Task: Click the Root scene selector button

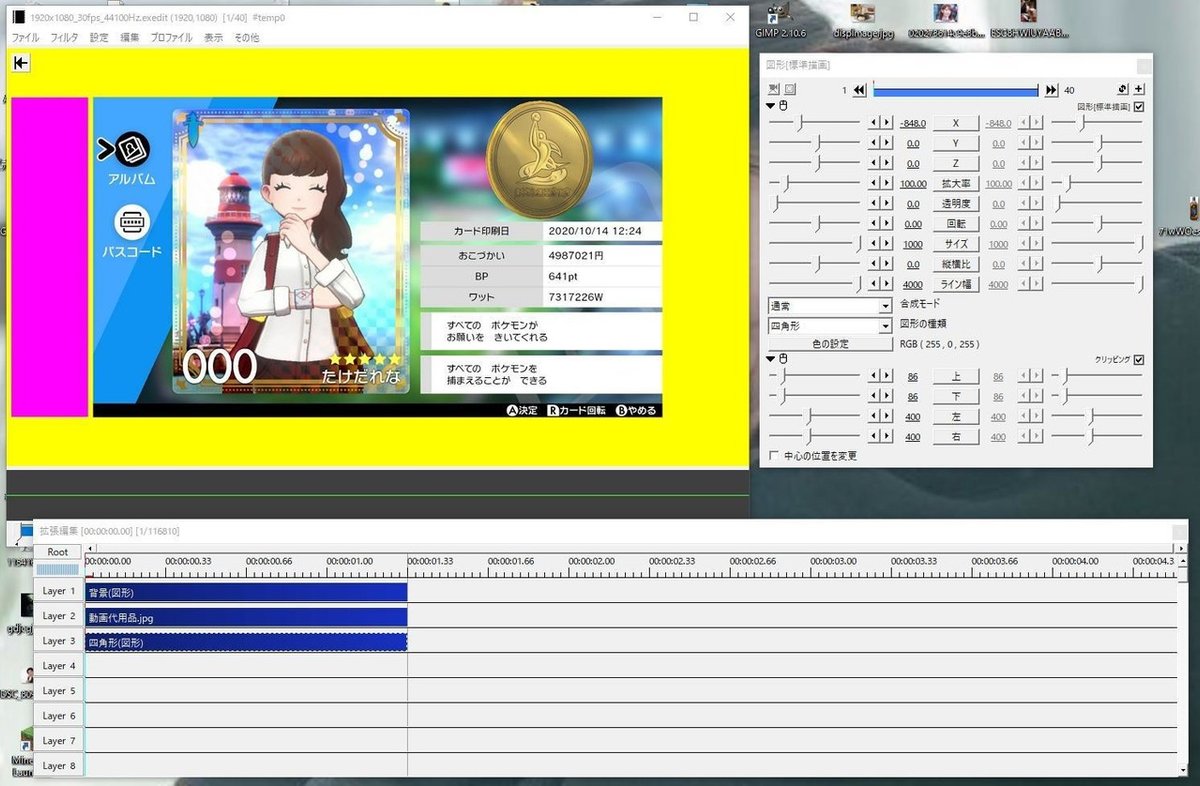Action: [x=58, y=552]
